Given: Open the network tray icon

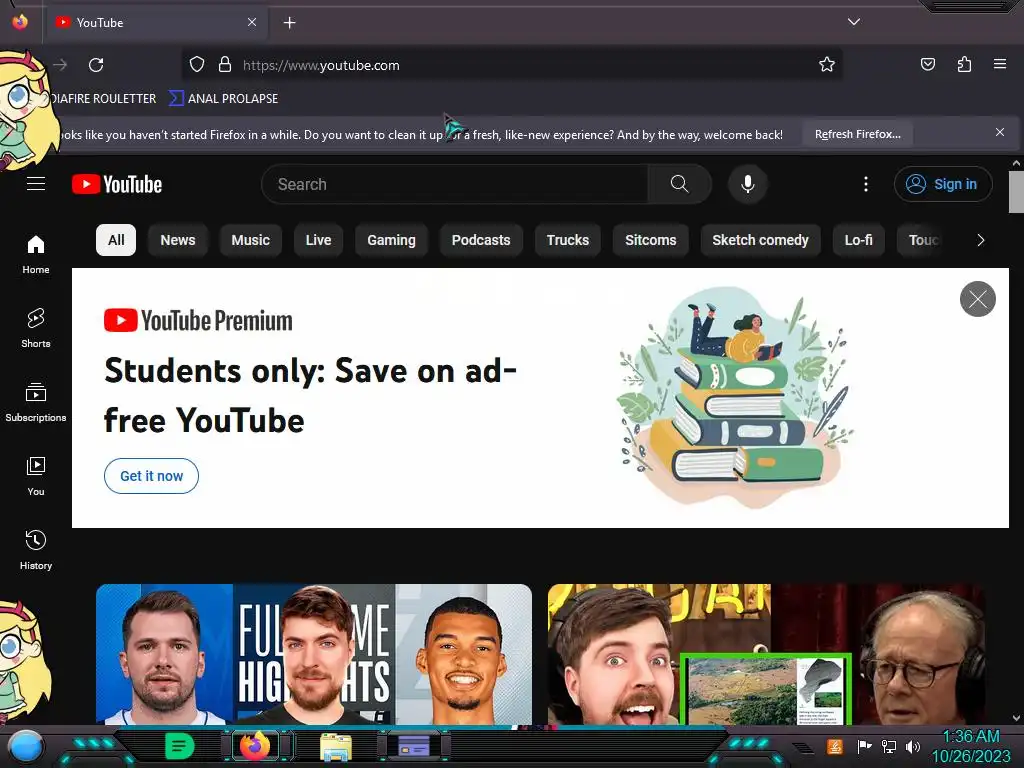Looking at the screenshot, I should [x=888, y=746].
